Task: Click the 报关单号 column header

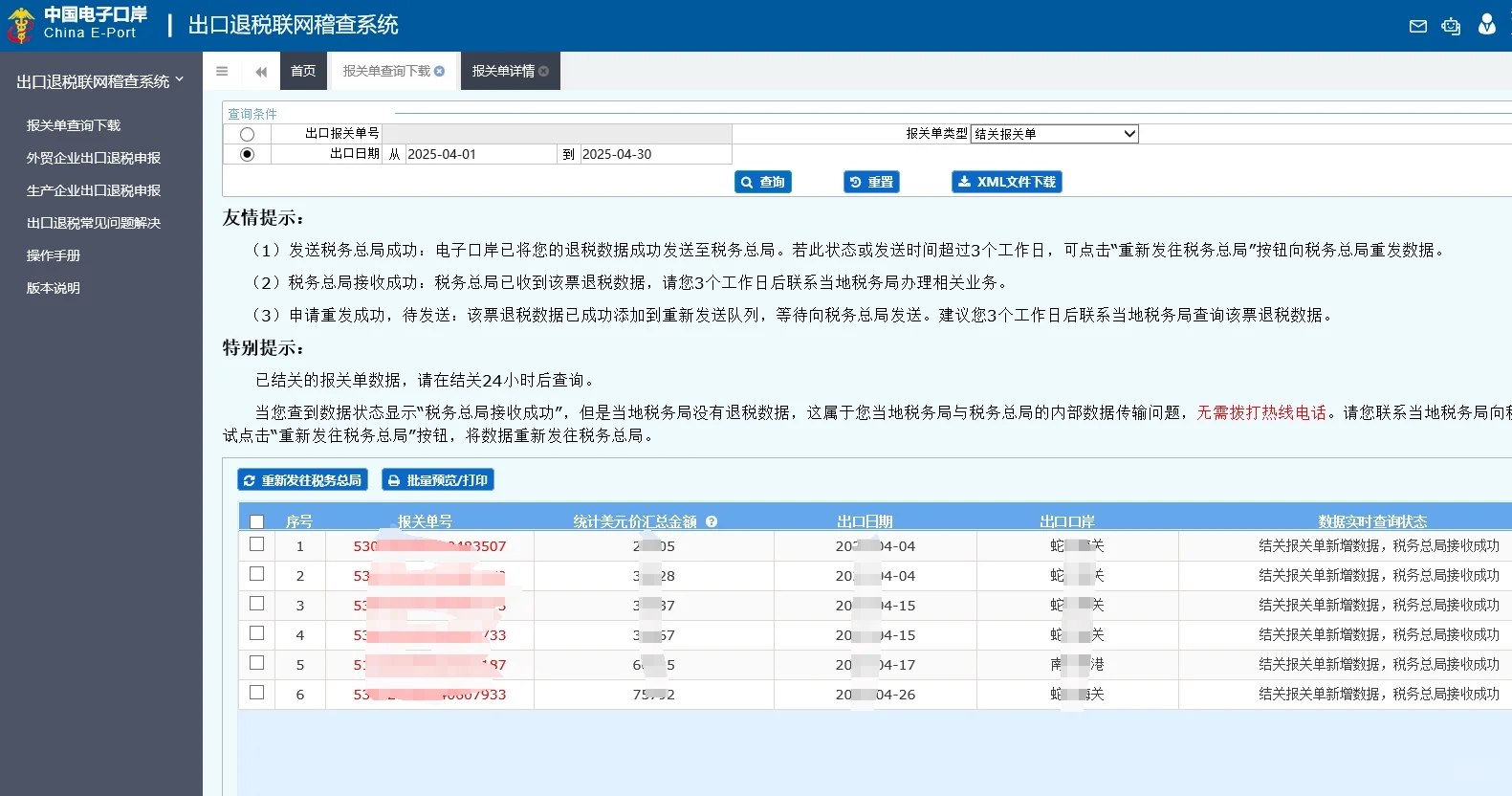Action: coord(426,521)
